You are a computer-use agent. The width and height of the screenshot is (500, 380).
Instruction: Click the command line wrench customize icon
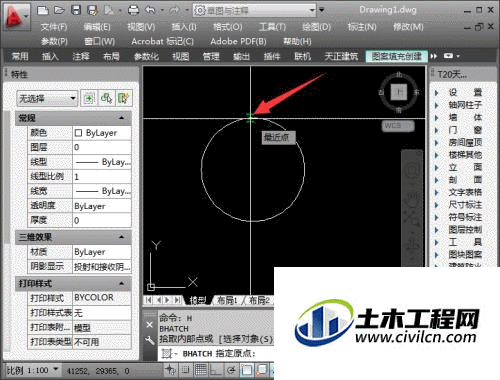click(150, 340)
